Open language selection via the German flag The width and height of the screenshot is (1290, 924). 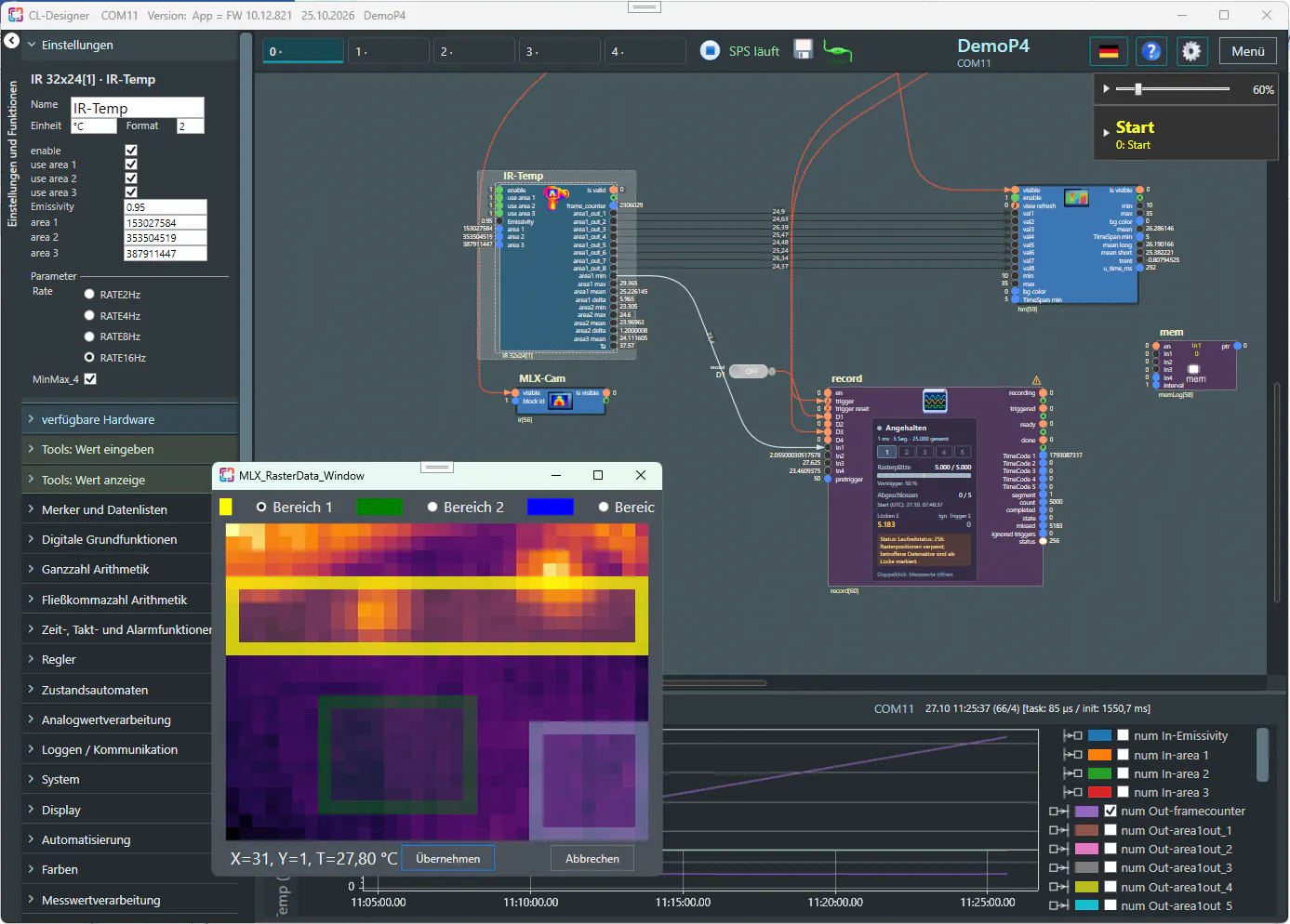tap(1109, 51)
